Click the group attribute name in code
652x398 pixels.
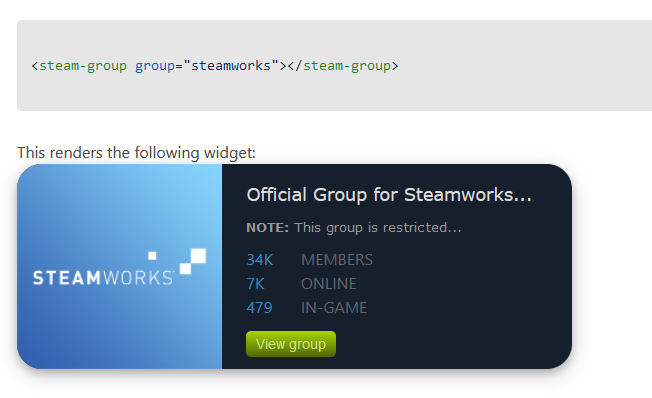[x=155, y=66]
